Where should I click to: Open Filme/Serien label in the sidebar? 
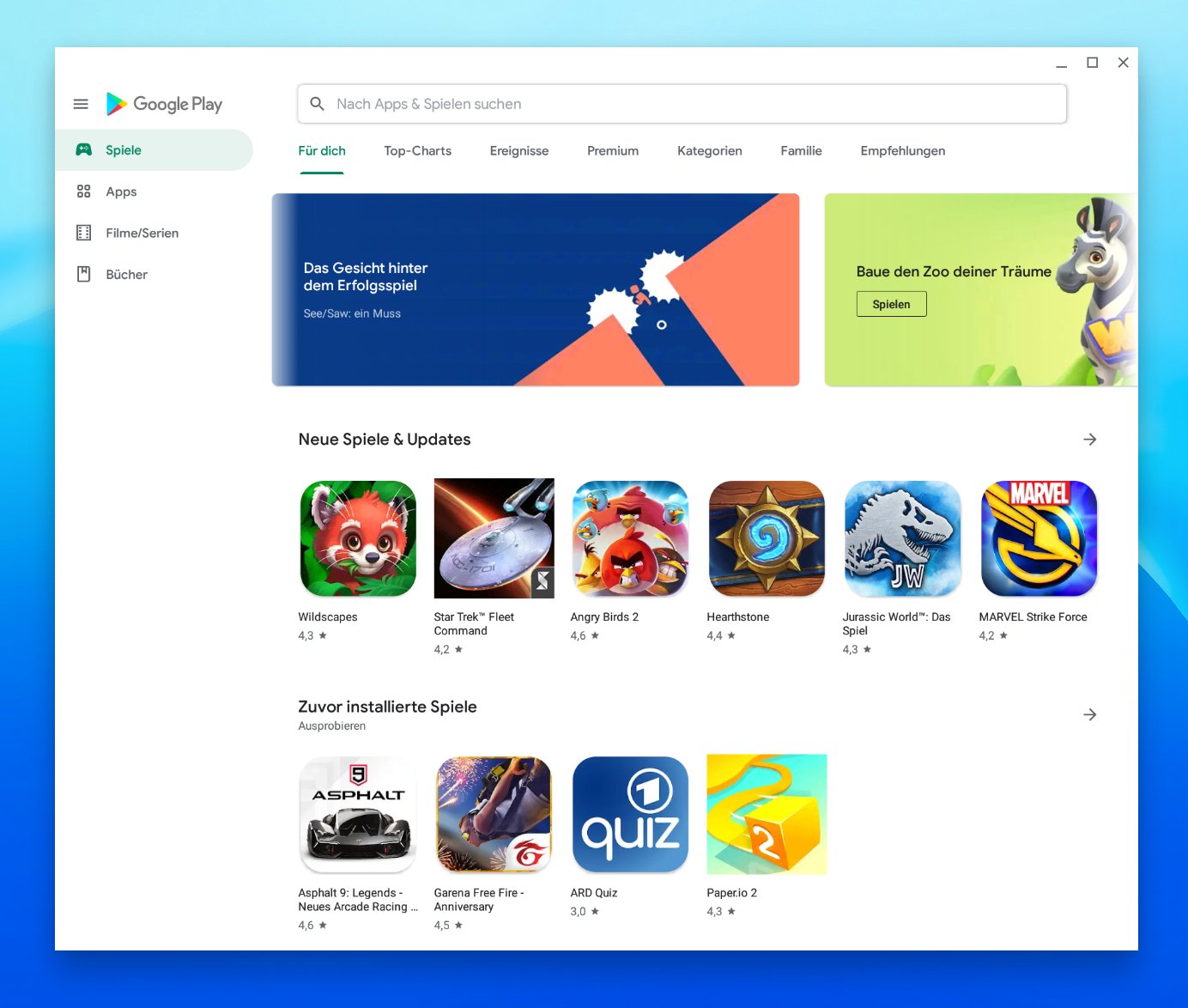click(x=142, y=233)
